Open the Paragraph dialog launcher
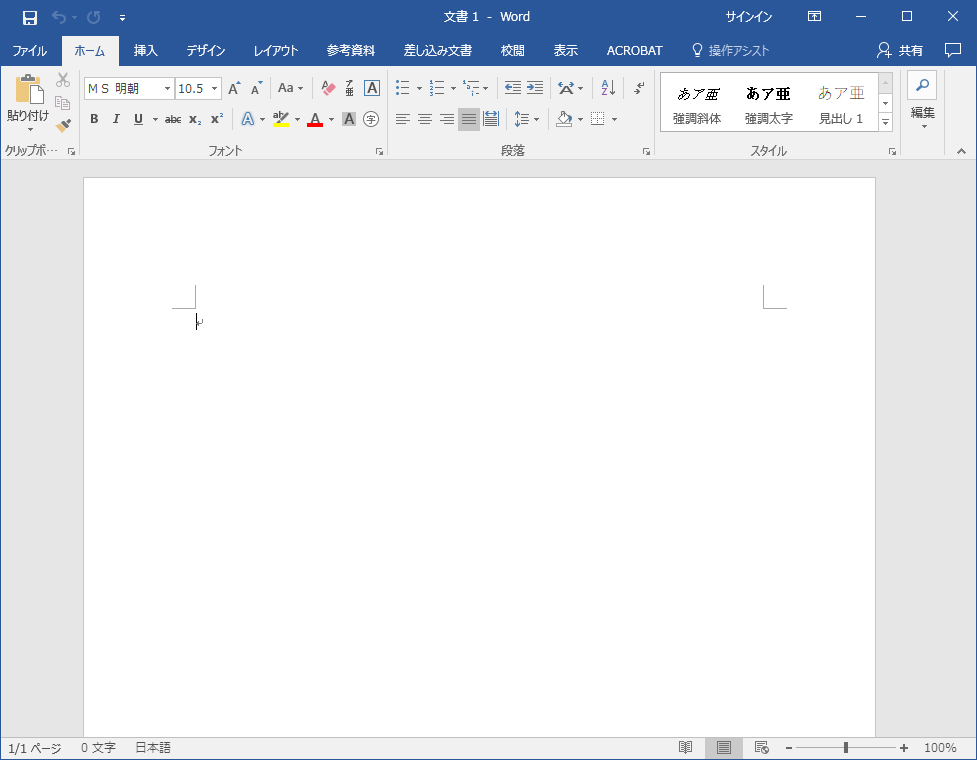 (646, 151)
